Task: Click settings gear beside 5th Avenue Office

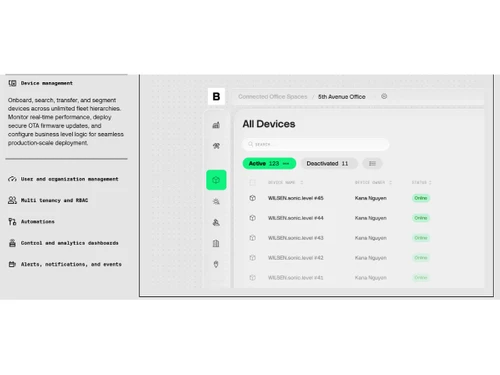Action: [384, 96]
